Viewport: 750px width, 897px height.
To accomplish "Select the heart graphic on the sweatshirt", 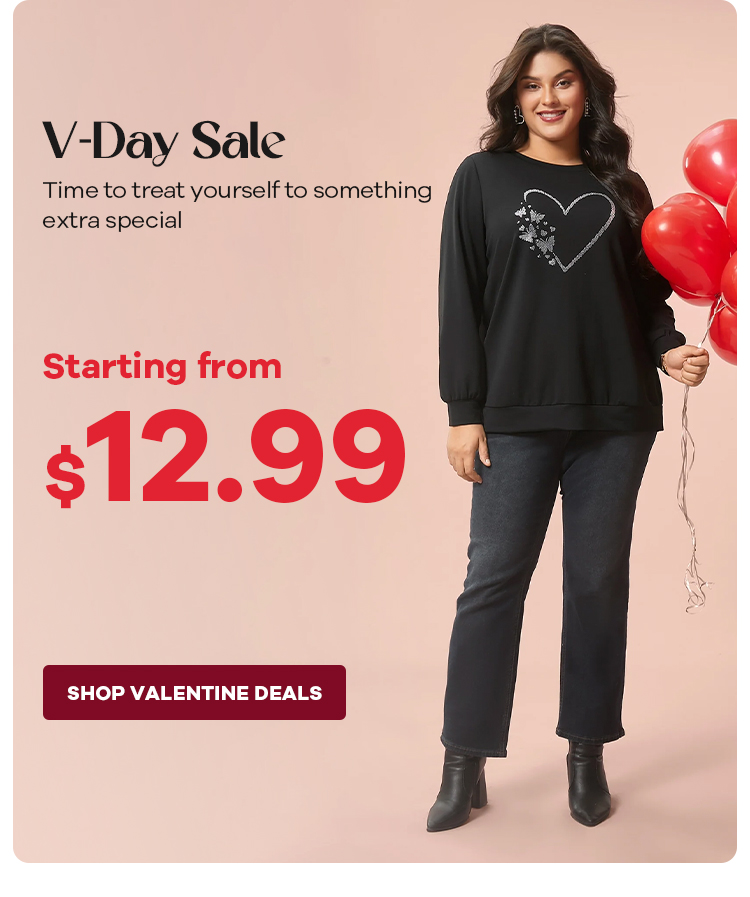I will tap(565, 229).
